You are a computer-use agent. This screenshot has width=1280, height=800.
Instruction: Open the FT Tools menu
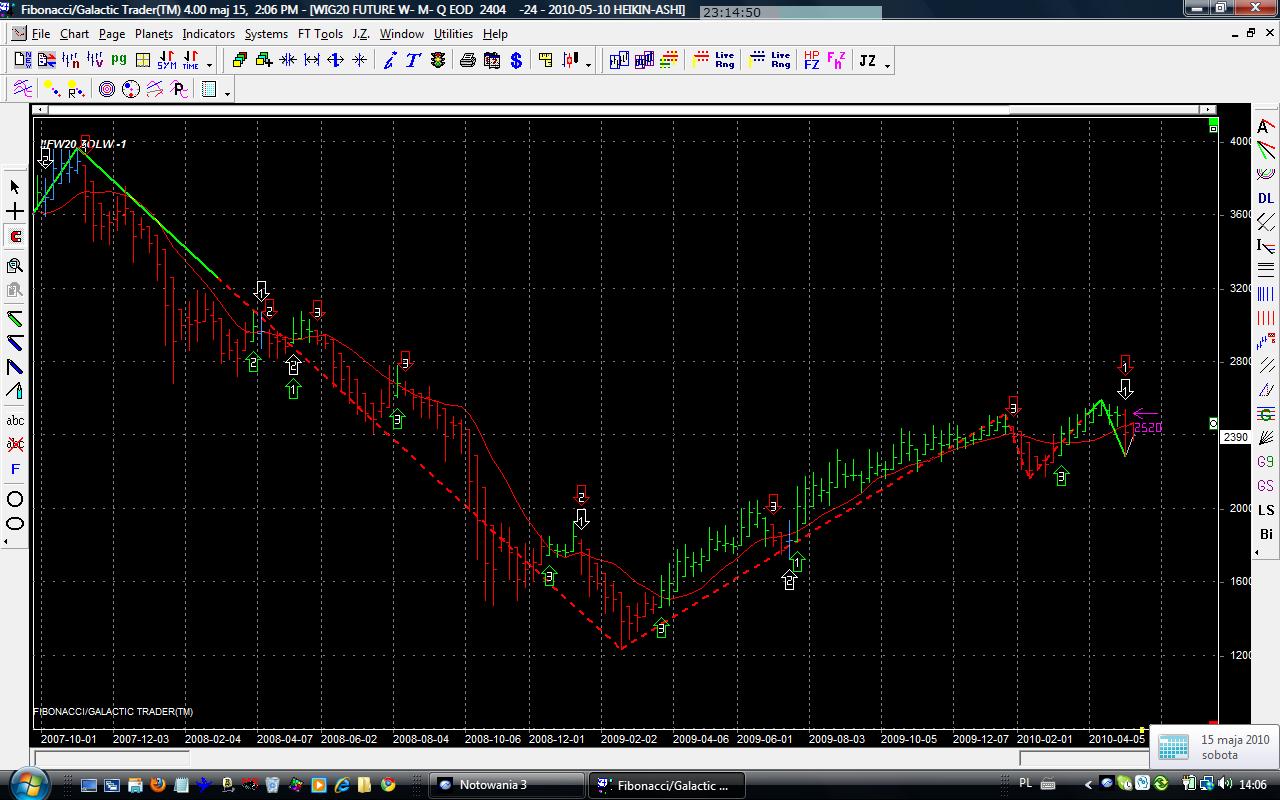click(x=320, y=34)
